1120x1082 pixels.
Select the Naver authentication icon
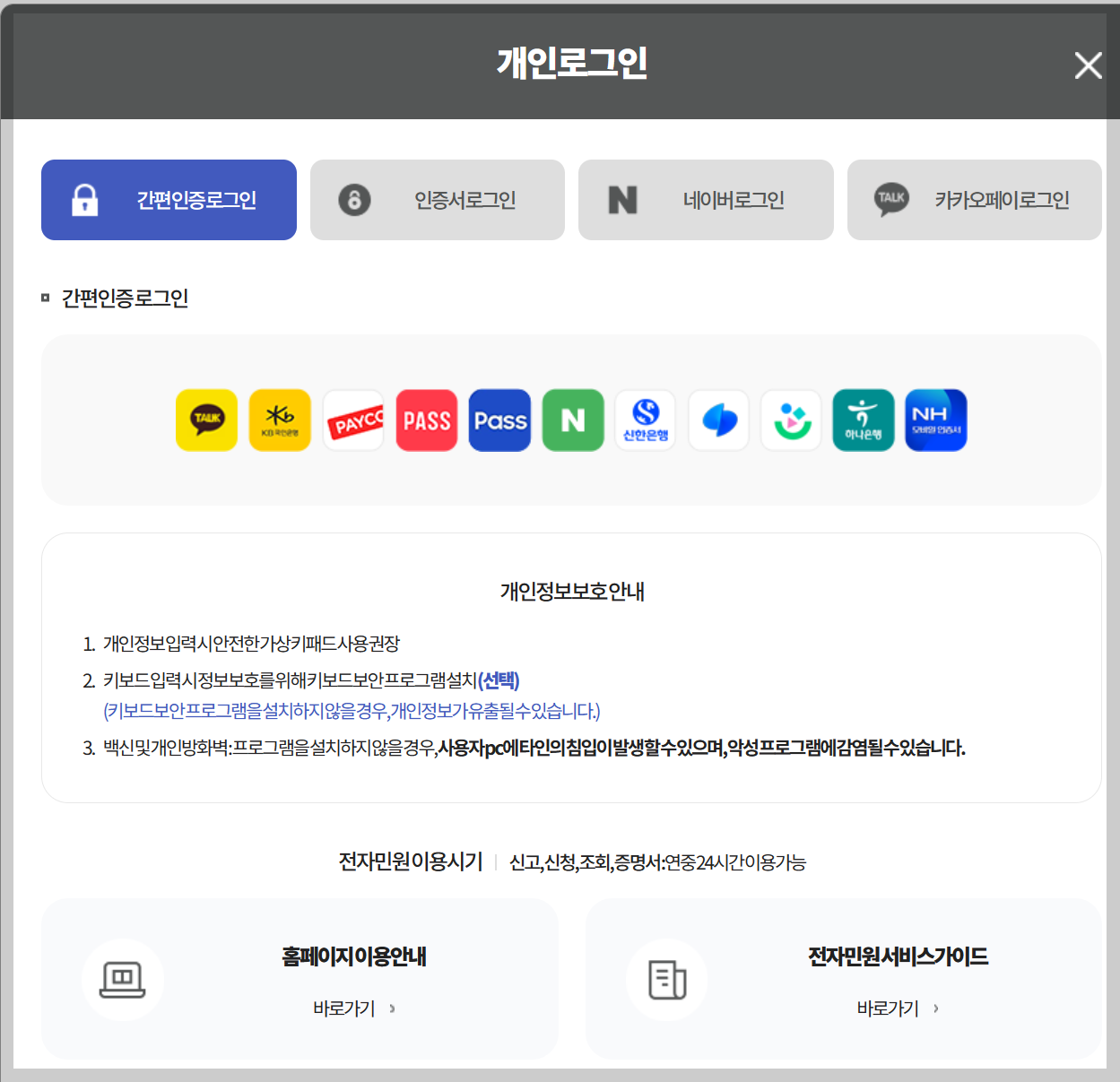point(573,420)
